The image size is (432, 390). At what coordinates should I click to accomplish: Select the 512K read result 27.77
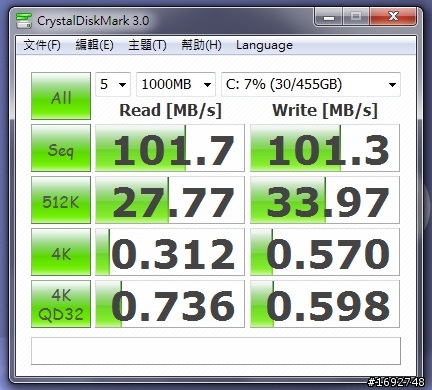tap(170, 200)
